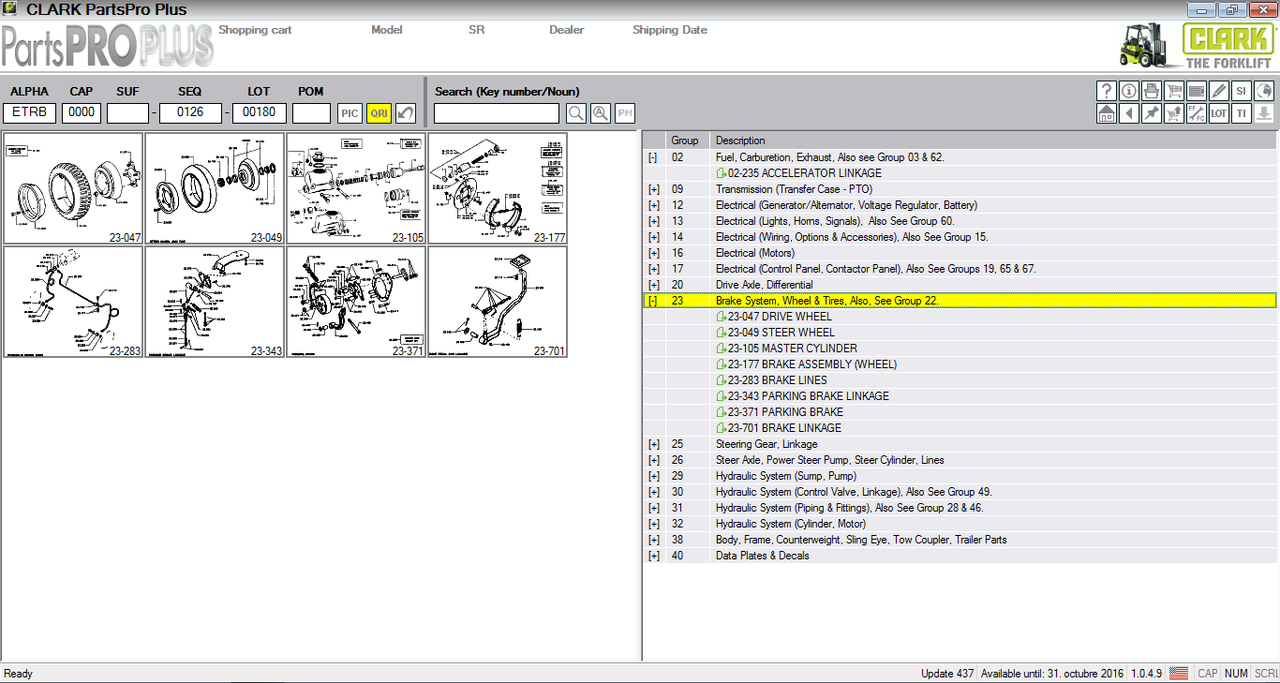The width and height of the screenshot is (1280, 683).
Task: Click the SEQ field showing 0126
Action: tap(190, 113)
